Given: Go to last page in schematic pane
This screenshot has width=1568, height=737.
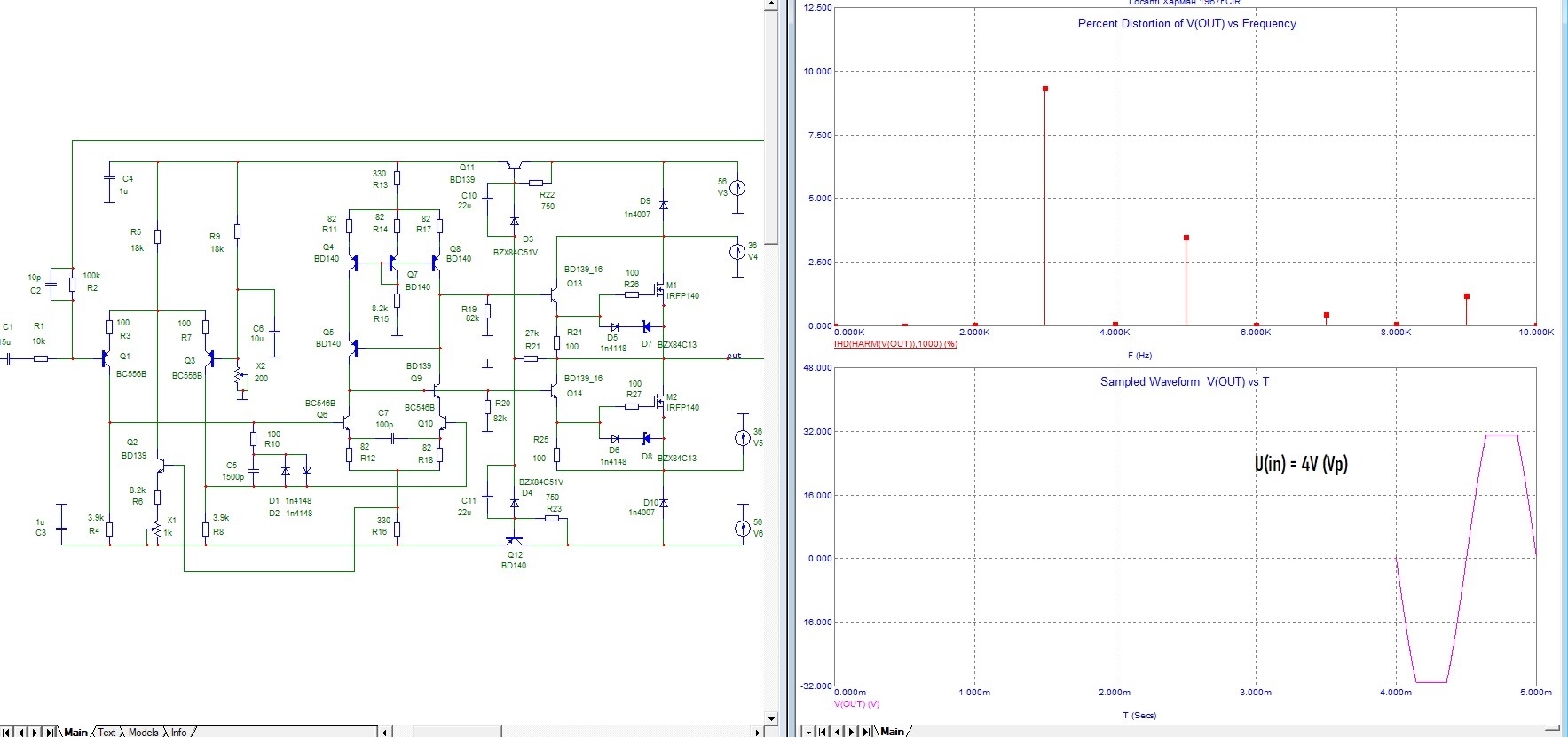Looking at the screenshot, I should coord(51,732).
